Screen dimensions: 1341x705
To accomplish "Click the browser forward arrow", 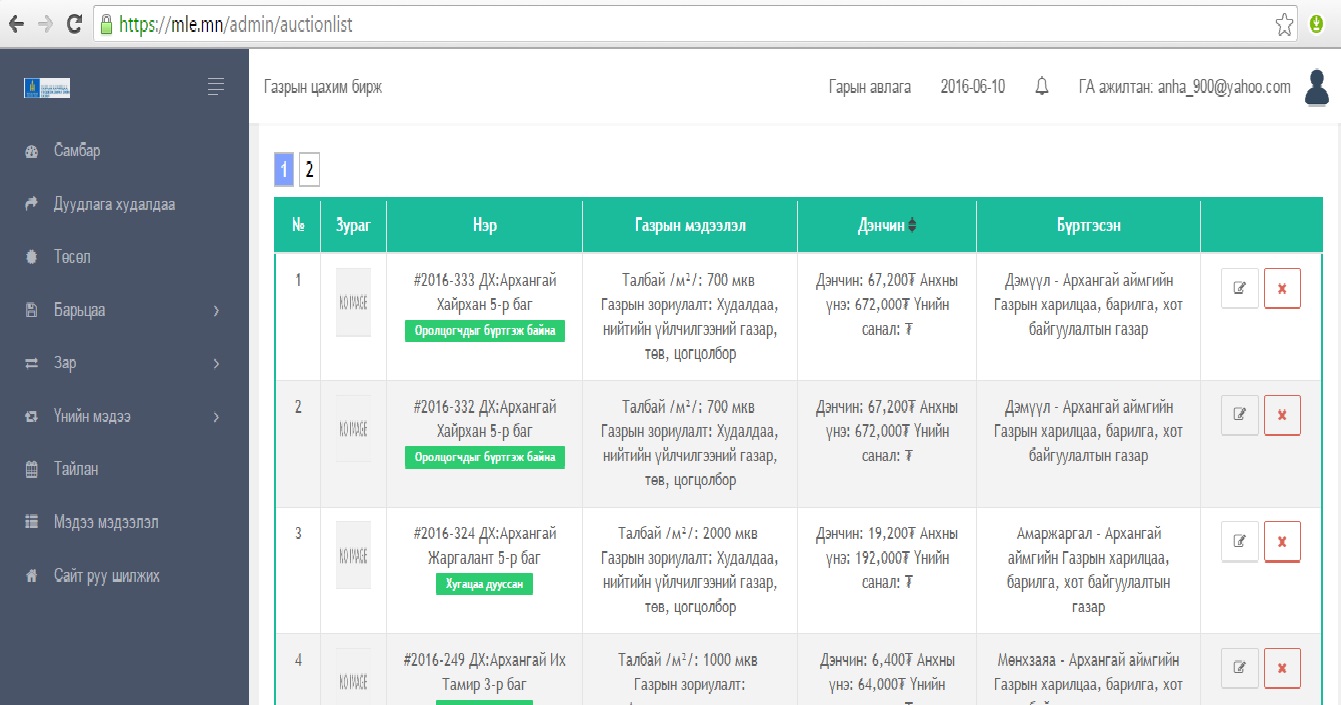I will coord(45,25).
